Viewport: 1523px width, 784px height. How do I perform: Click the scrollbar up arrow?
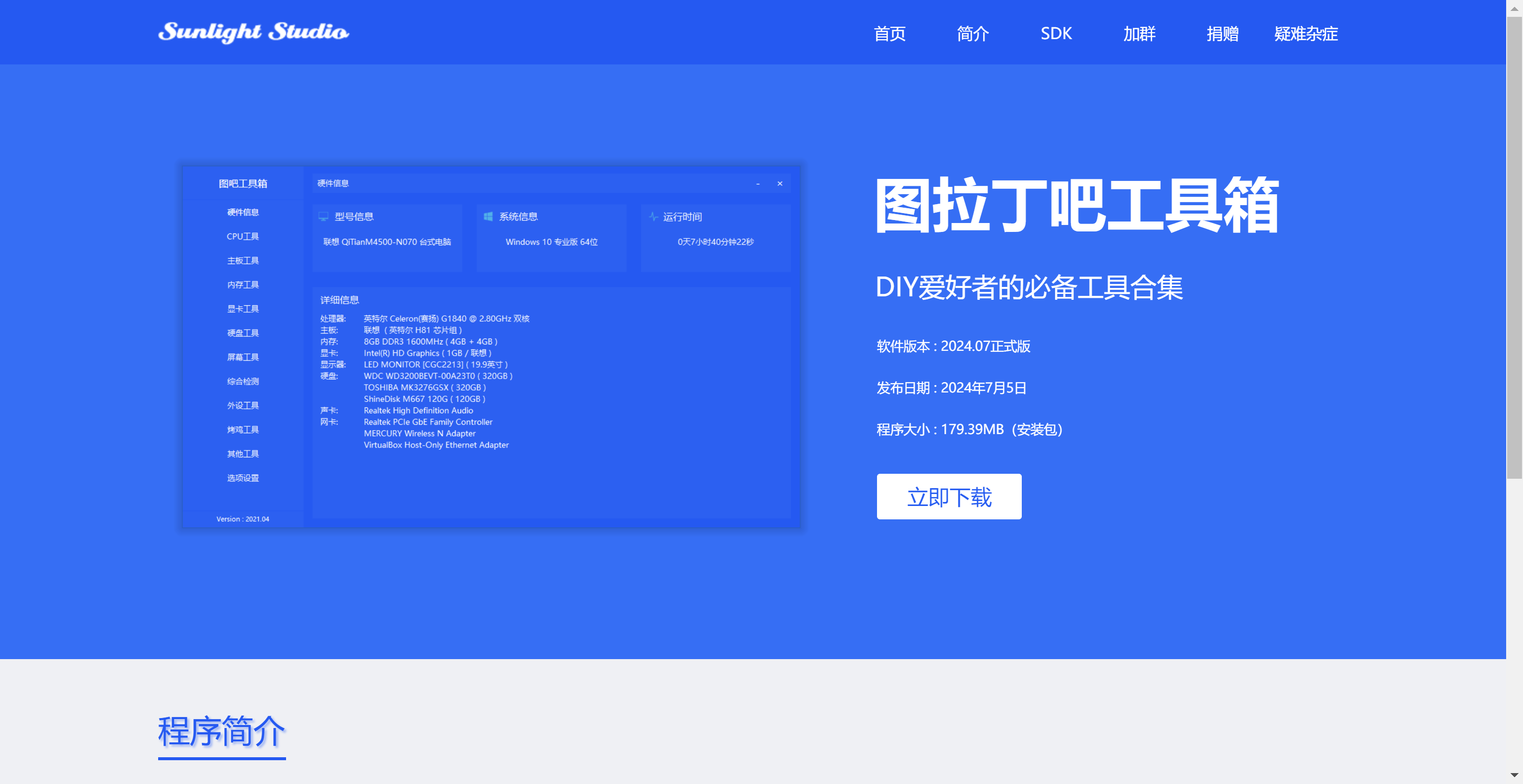coord(1514,8)
